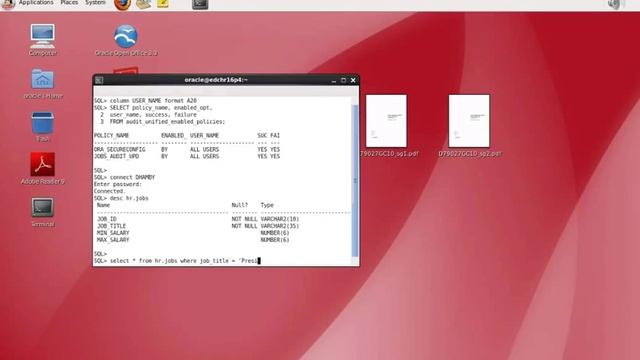Click the 'Enter password:' prompt text
The width and height of the screenshot is (640, 360).
click(118, 184)
